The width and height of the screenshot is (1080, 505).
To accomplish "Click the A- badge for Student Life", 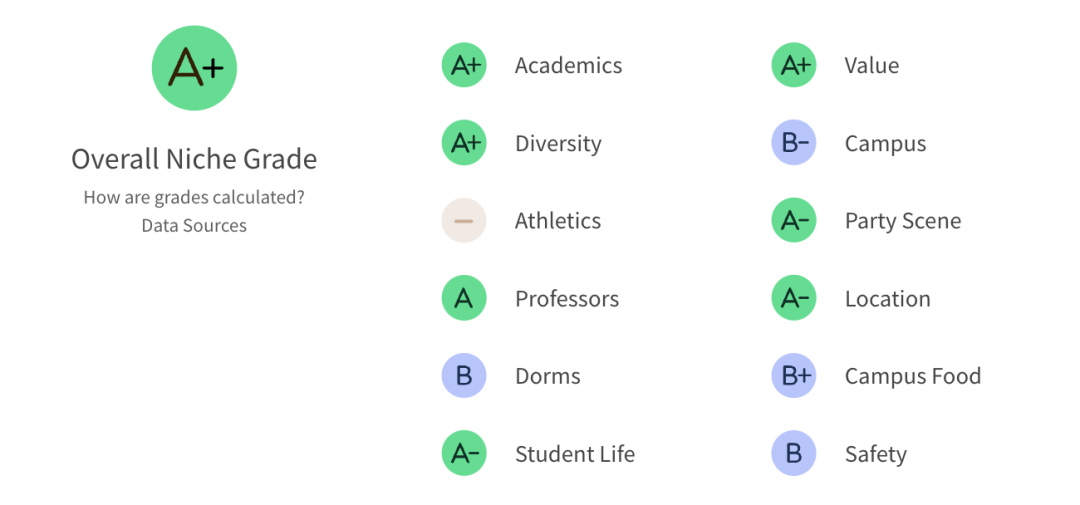I will [464, 454].
